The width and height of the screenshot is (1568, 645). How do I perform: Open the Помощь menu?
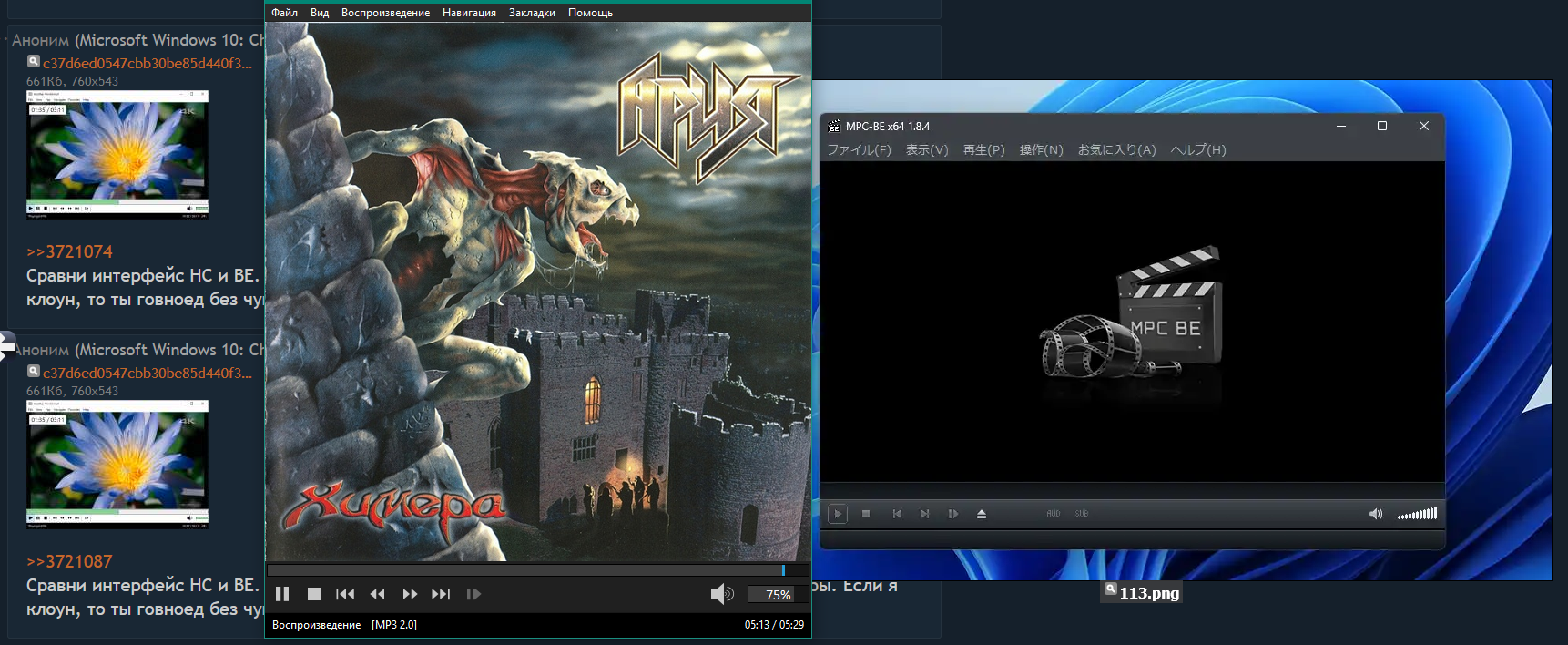click(590, 13)
